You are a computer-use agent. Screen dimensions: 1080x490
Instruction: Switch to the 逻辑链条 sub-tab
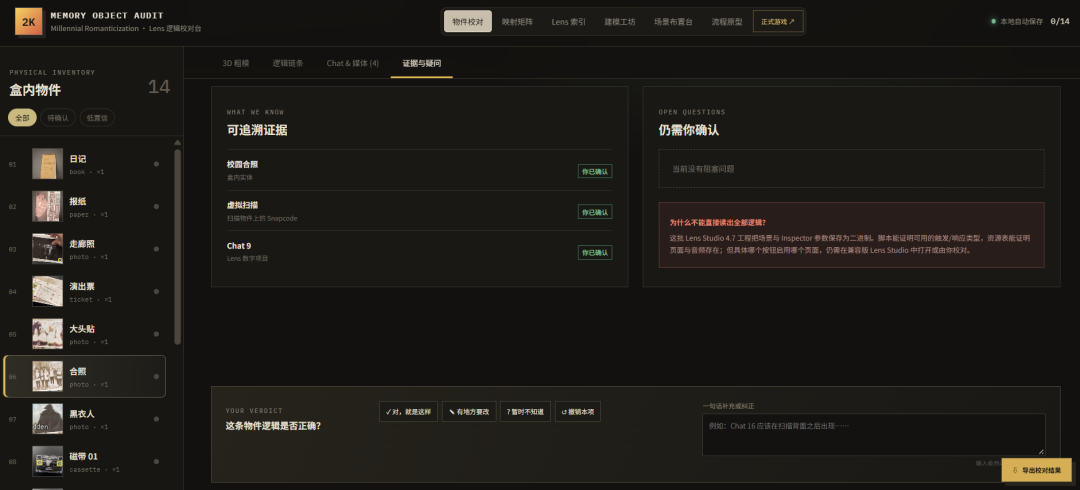(x=287, y=63)
